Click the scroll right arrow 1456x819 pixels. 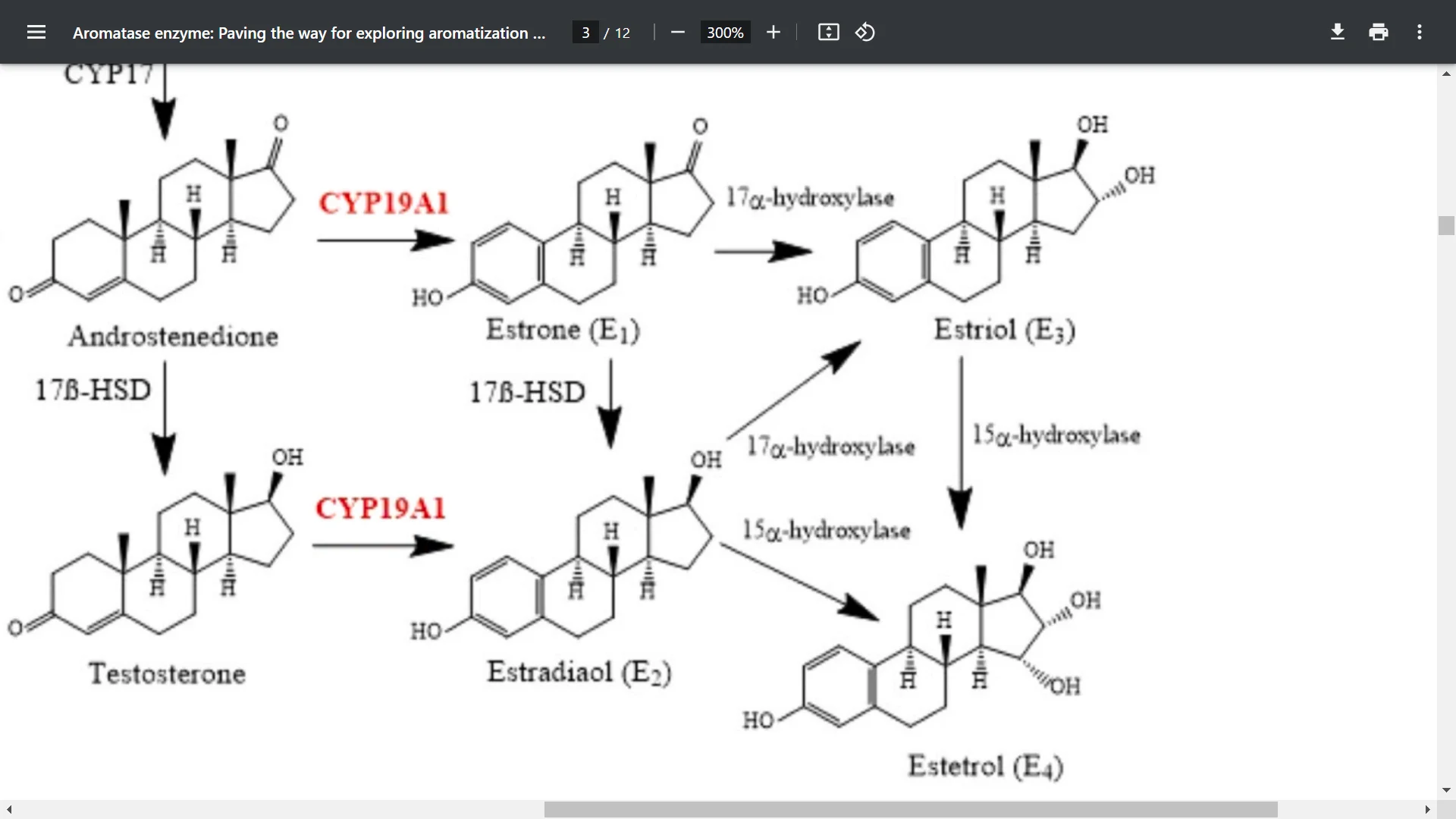(1427, 809)
